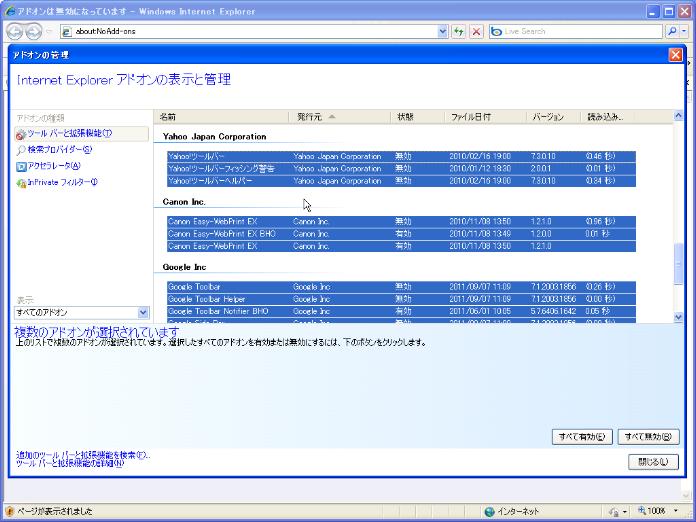Select 検索プロバイダー add-on type
The image size is (696, 522).
[x=59, y=150]
